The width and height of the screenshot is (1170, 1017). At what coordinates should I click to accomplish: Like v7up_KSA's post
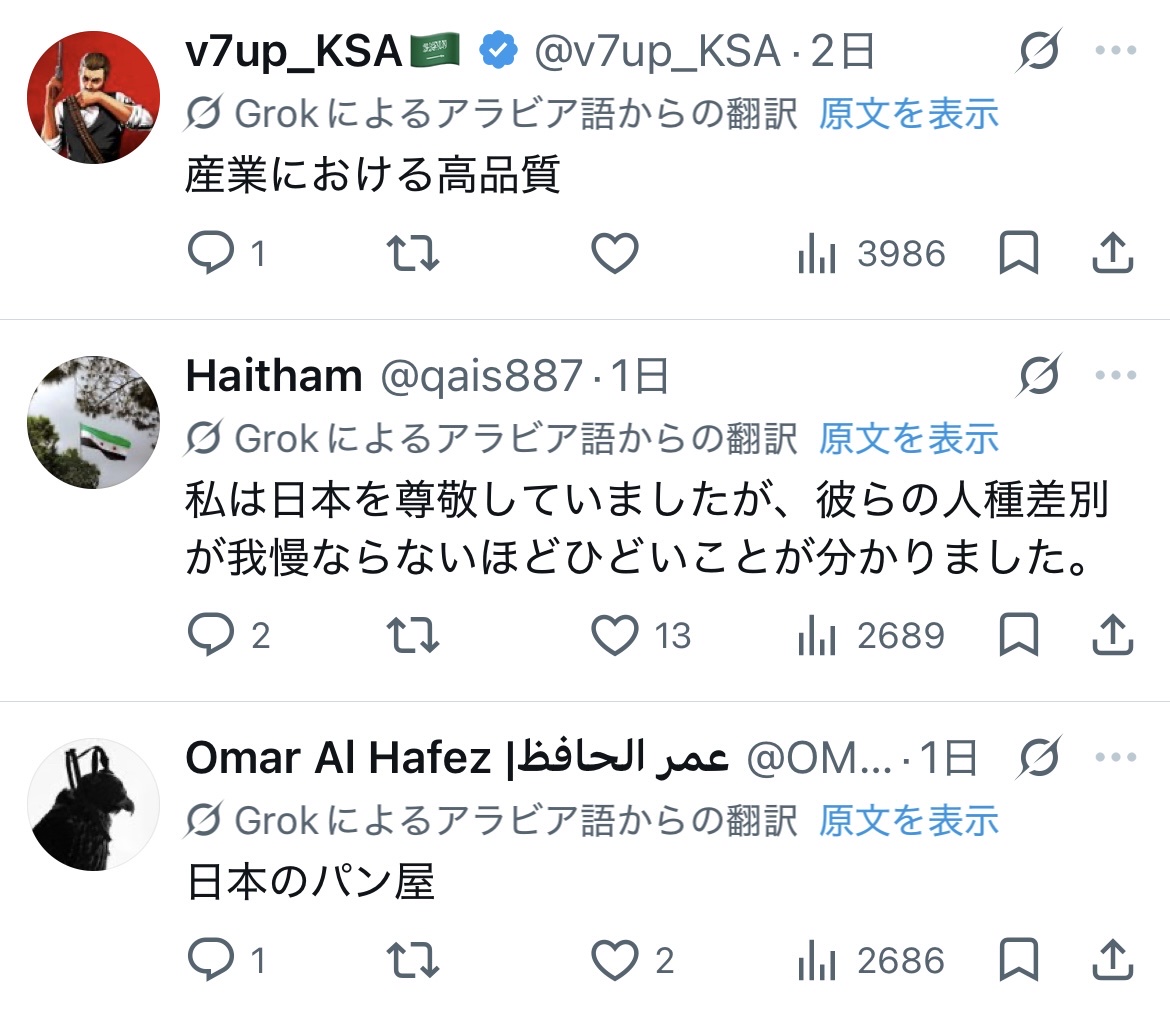pos(614,254)
